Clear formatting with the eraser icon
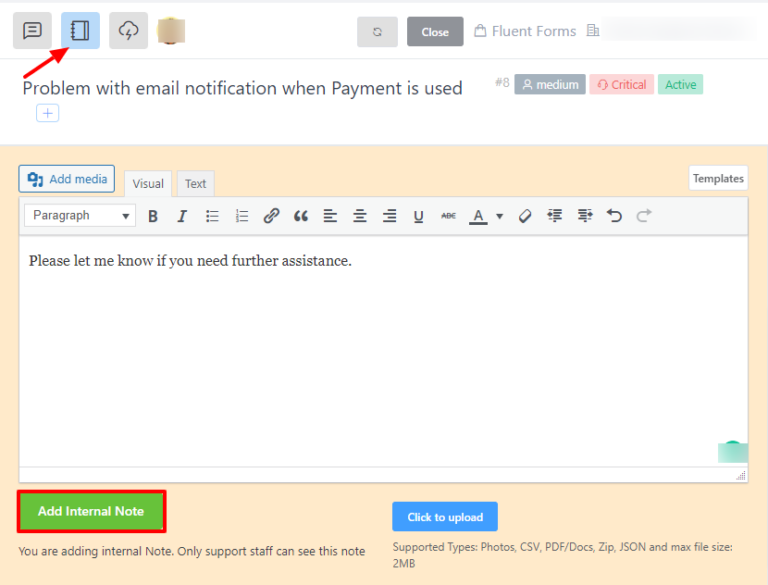This screenshot has height=585, width=768. [525, 216]
